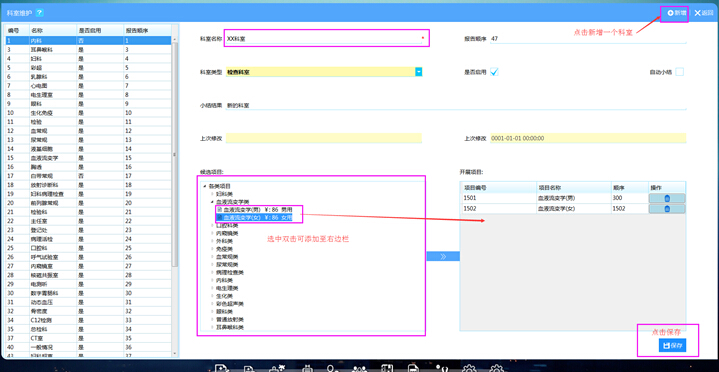
Task: Click cell 1501 in 开展项目 table
Action: point(498,198)
